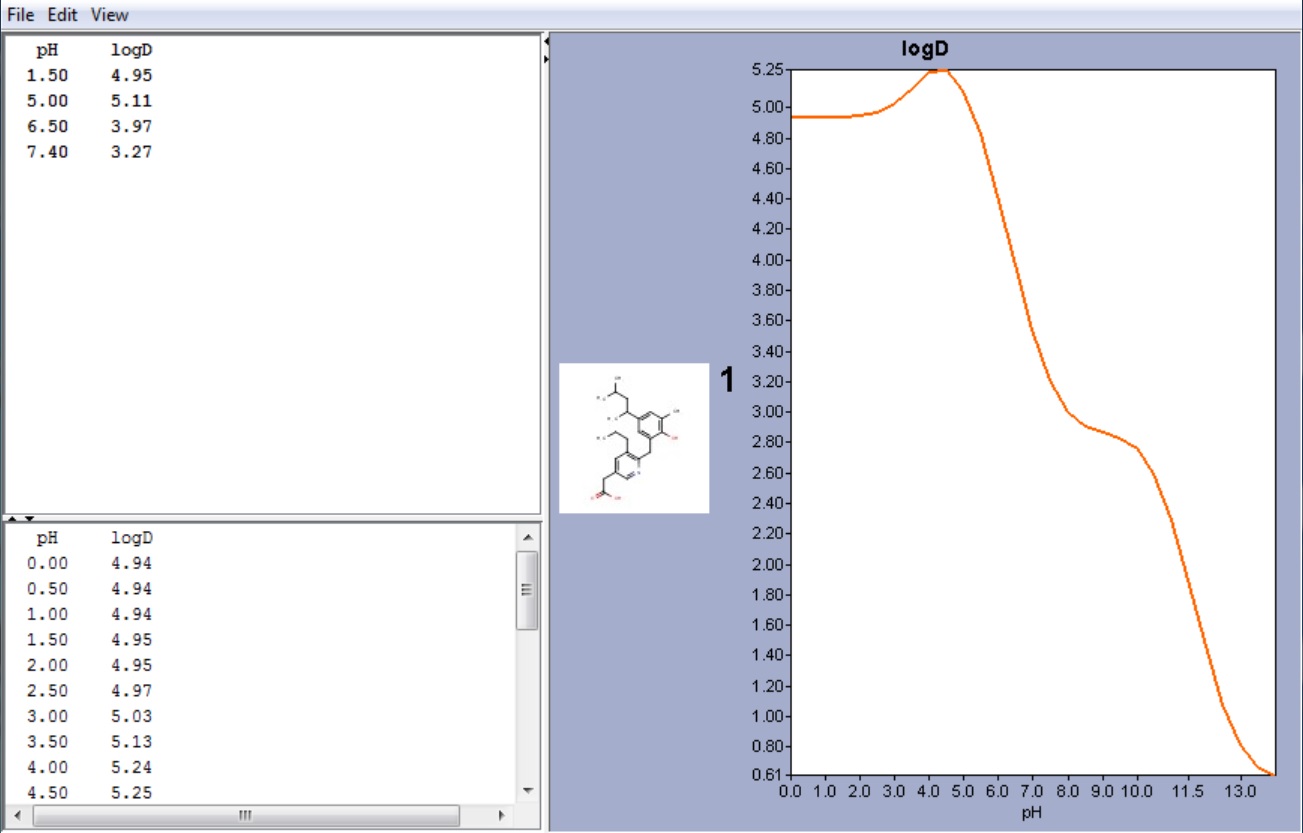Open the View menu

tap(109, 15)
